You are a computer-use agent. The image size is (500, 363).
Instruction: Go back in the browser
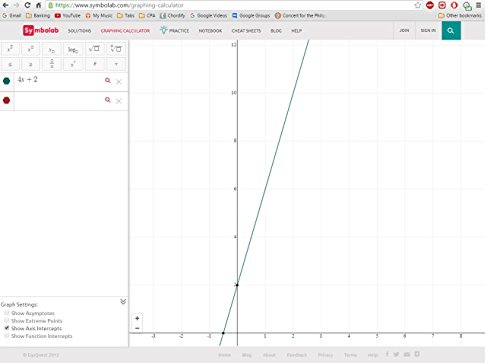pos(5,5)
